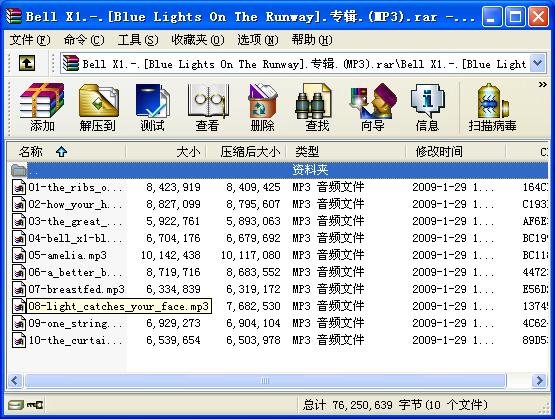Sort by the 大小 column header

pyautogui.click(x=166, y=152)
